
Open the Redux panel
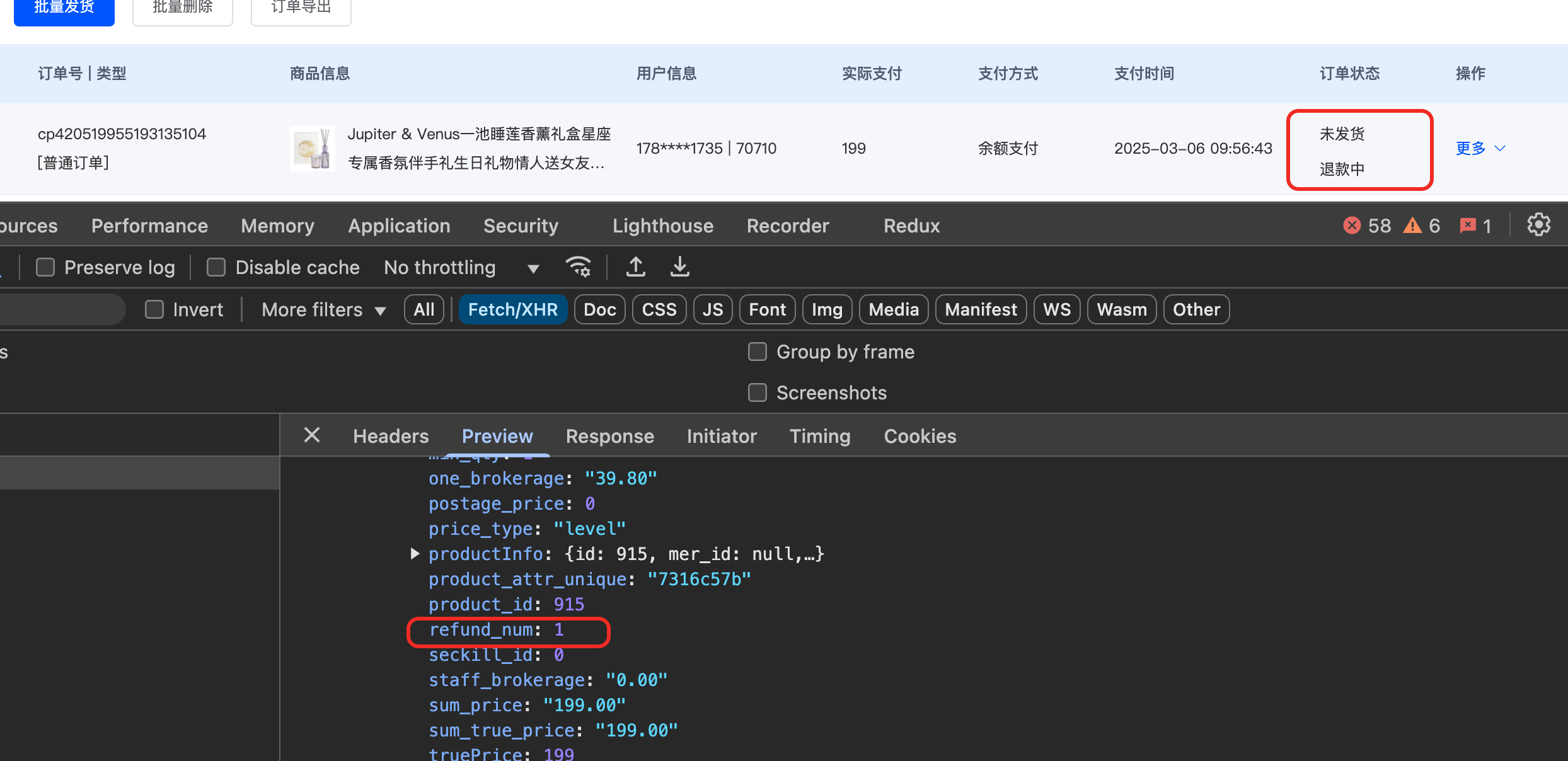coord(911,226)
